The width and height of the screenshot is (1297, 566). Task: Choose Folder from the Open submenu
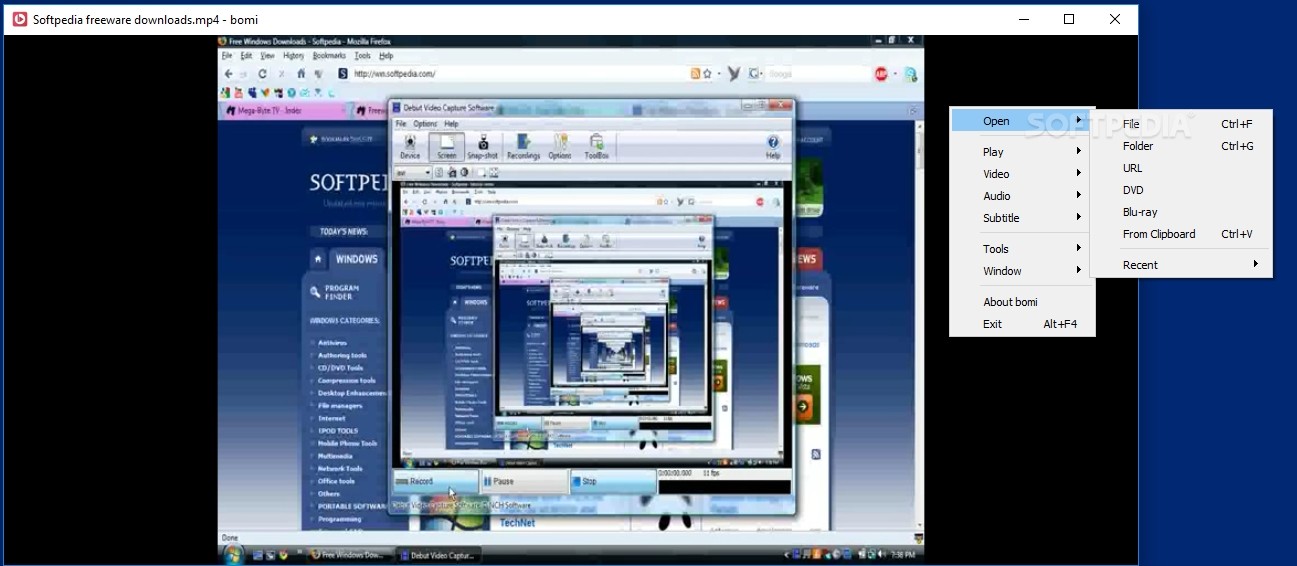(1181, 146)
